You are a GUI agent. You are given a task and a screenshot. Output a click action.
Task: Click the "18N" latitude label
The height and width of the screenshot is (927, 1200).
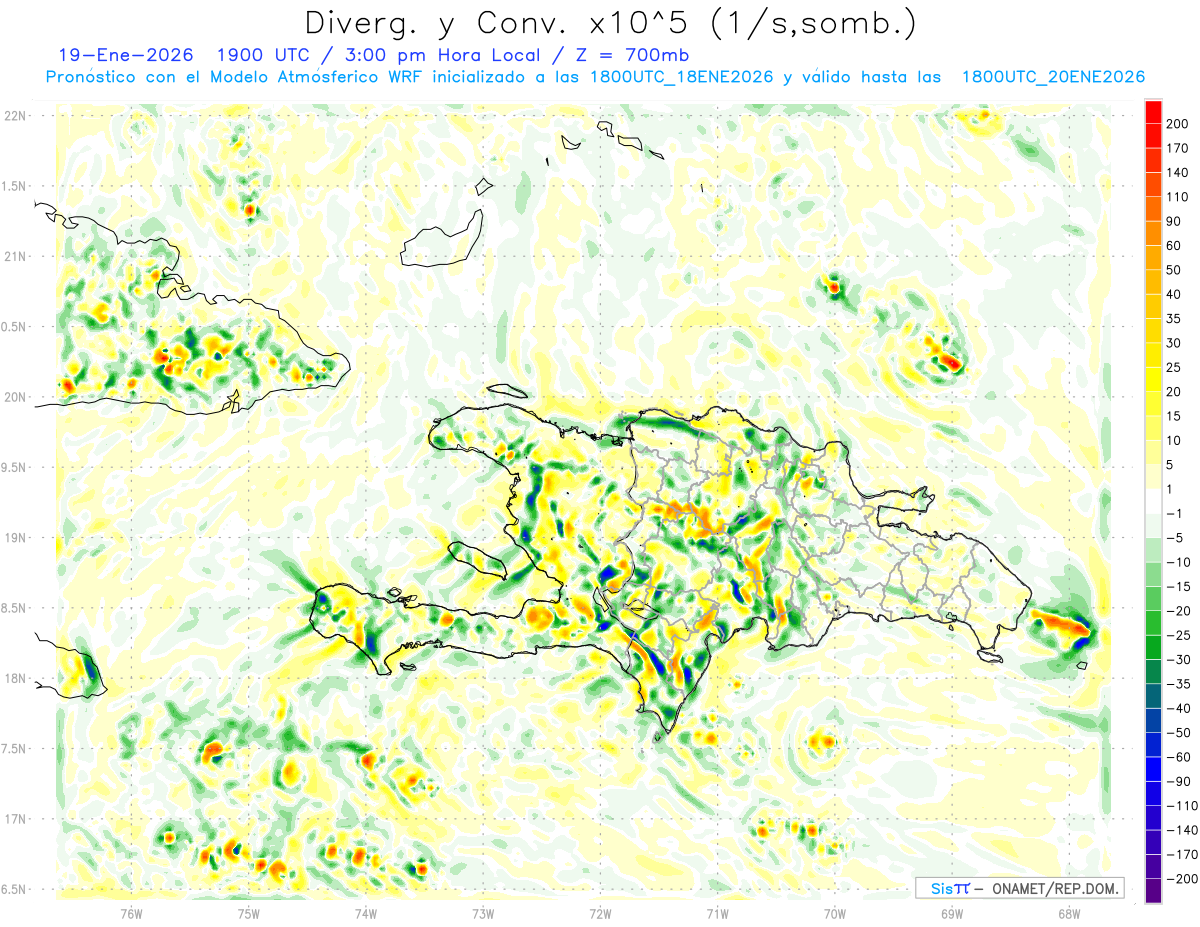coord(15,678)
